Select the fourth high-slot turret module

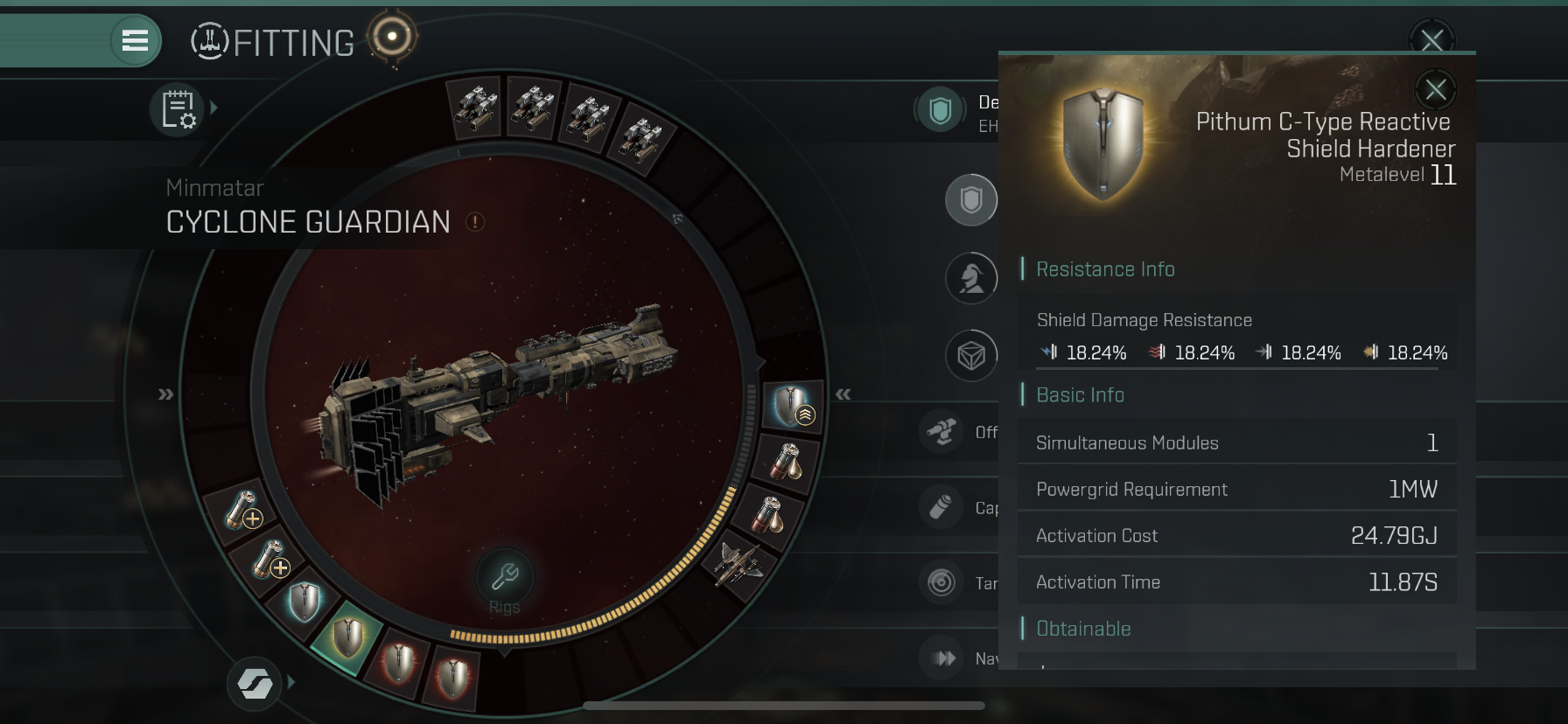pos(644,140)
